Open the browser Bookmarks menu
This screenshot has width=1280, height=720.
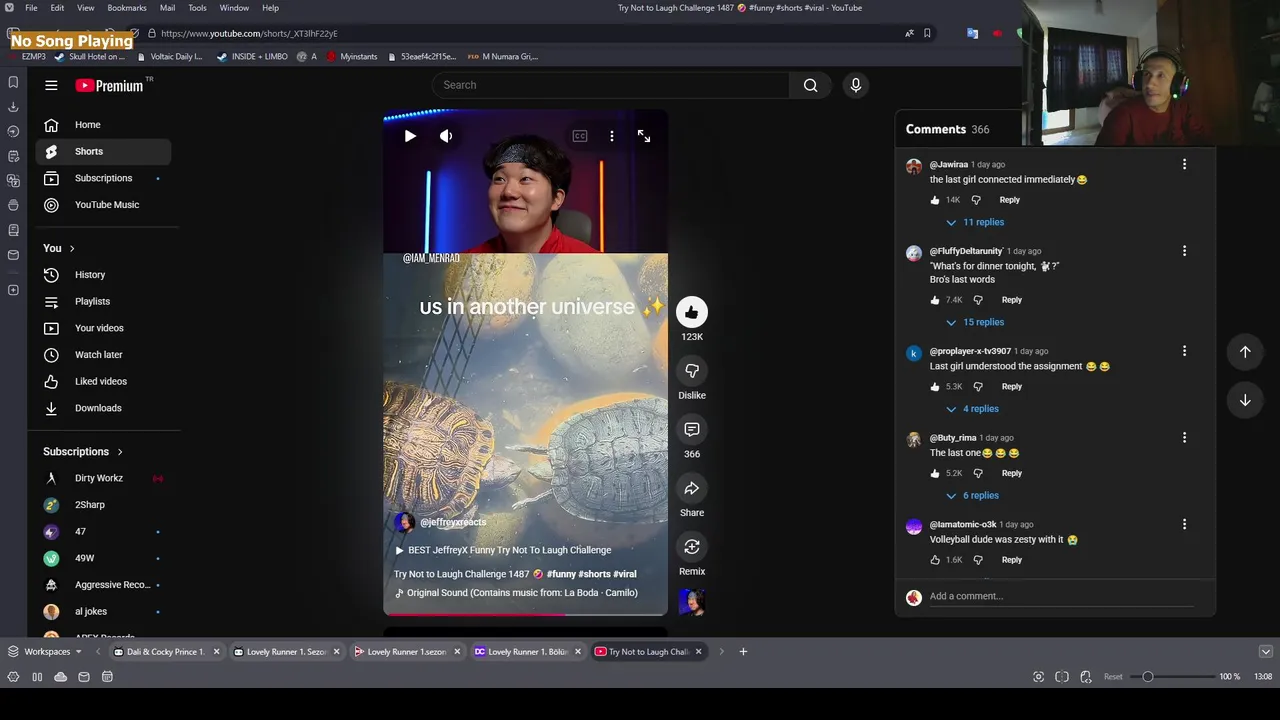click(127, 8)
